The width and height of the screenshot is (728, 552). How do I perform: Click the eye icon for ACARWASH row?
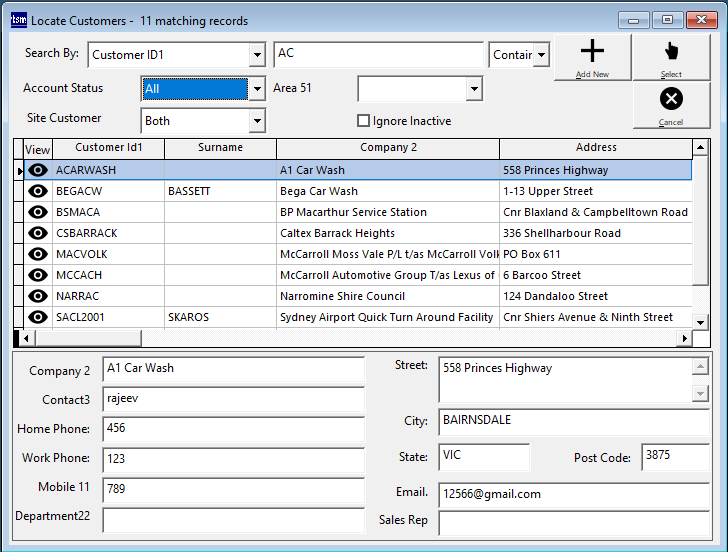pyautogui.click(x=38, y=170)
